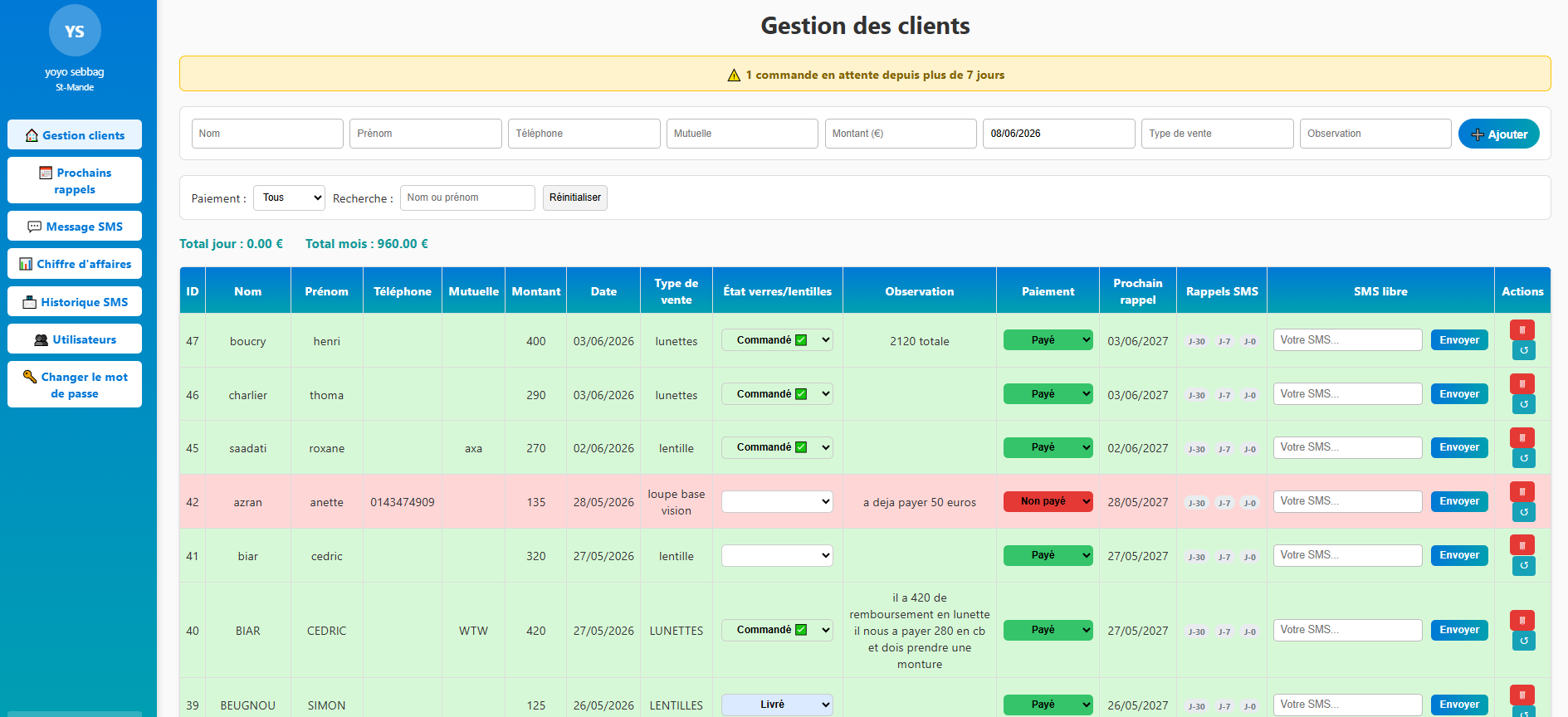Open the empty state dropdown for ID 41

tap(777, 555)
